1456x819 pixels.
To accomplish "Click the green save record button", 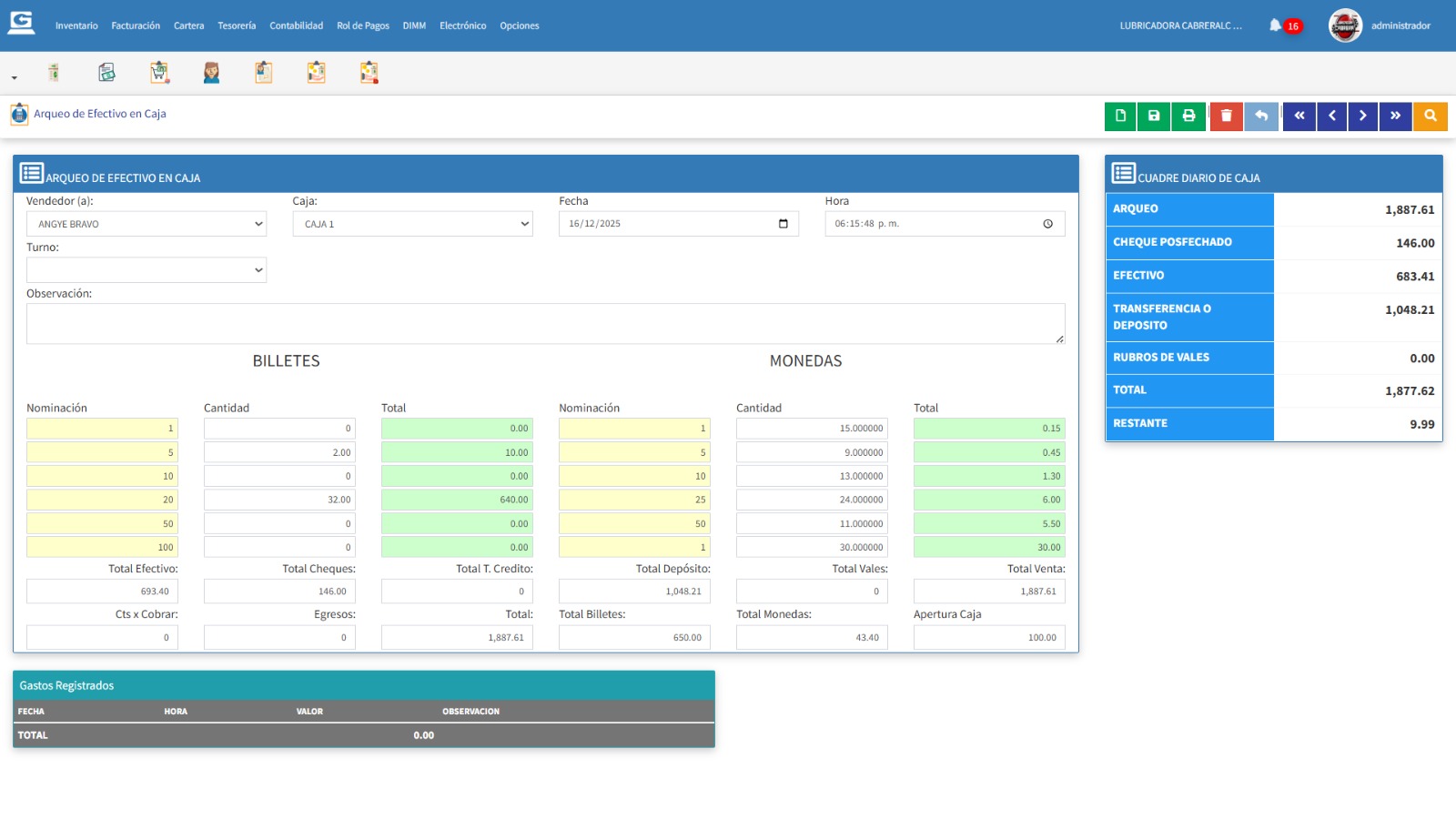I will [x=1154, y=116].
